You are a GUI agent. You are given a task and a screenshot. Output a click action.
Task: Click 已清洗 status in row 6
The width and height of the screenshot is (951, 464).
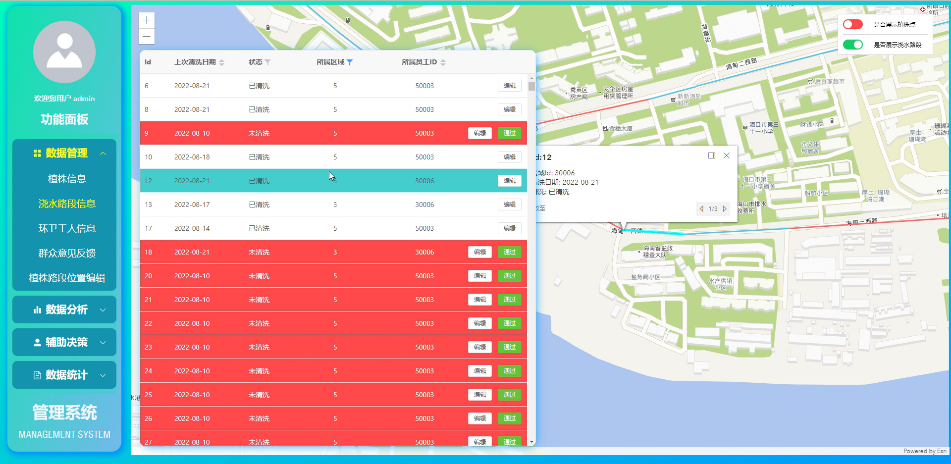coord(259,86)
